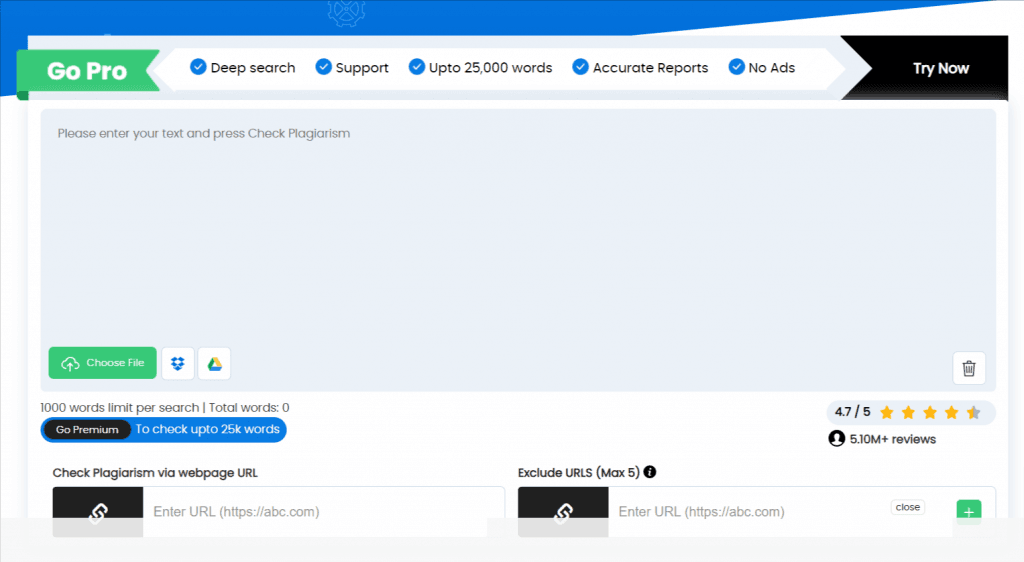Click the user icon beside 5.10M+ reviews
This screenshot has height=562, width=1024.
[x=837, y=438]
